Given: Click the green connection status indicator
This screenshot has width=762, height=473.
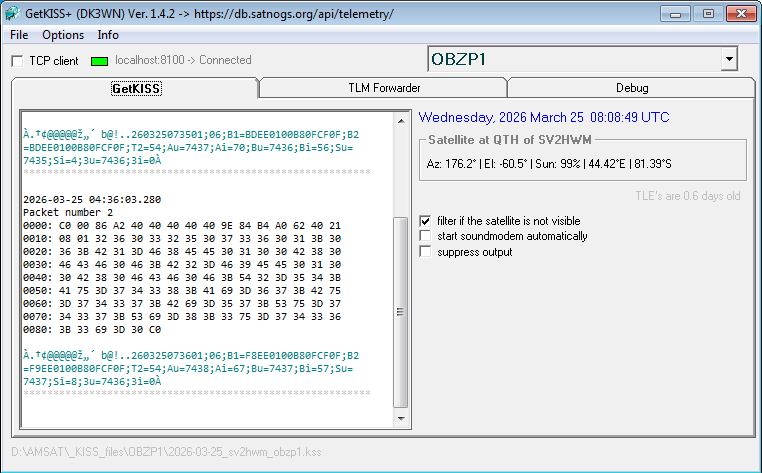Looking at the screenshot, I should pos(99,61).
